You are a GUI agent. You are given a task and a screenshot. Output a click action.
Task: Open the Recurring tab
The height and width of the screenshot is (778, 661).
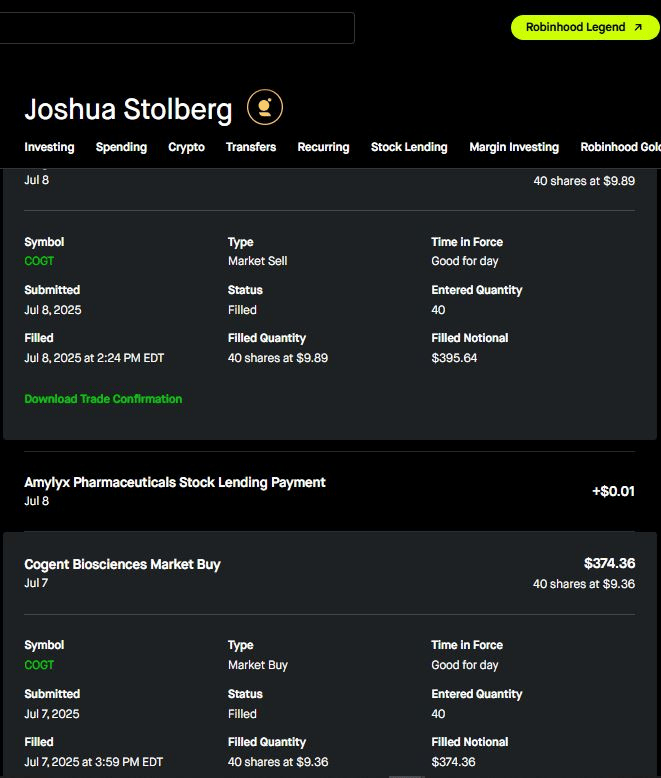(x=323, y=147)
